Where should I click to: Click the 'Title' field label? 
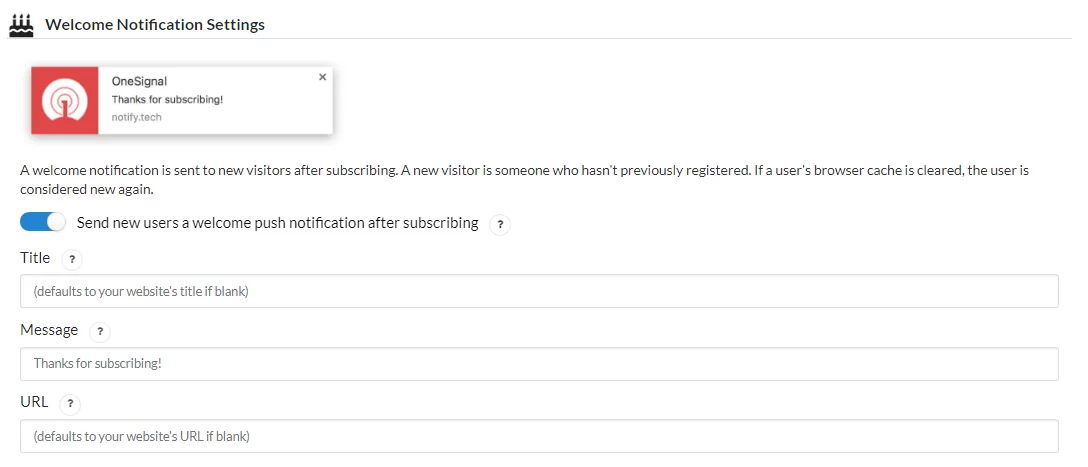pos(35,258)
